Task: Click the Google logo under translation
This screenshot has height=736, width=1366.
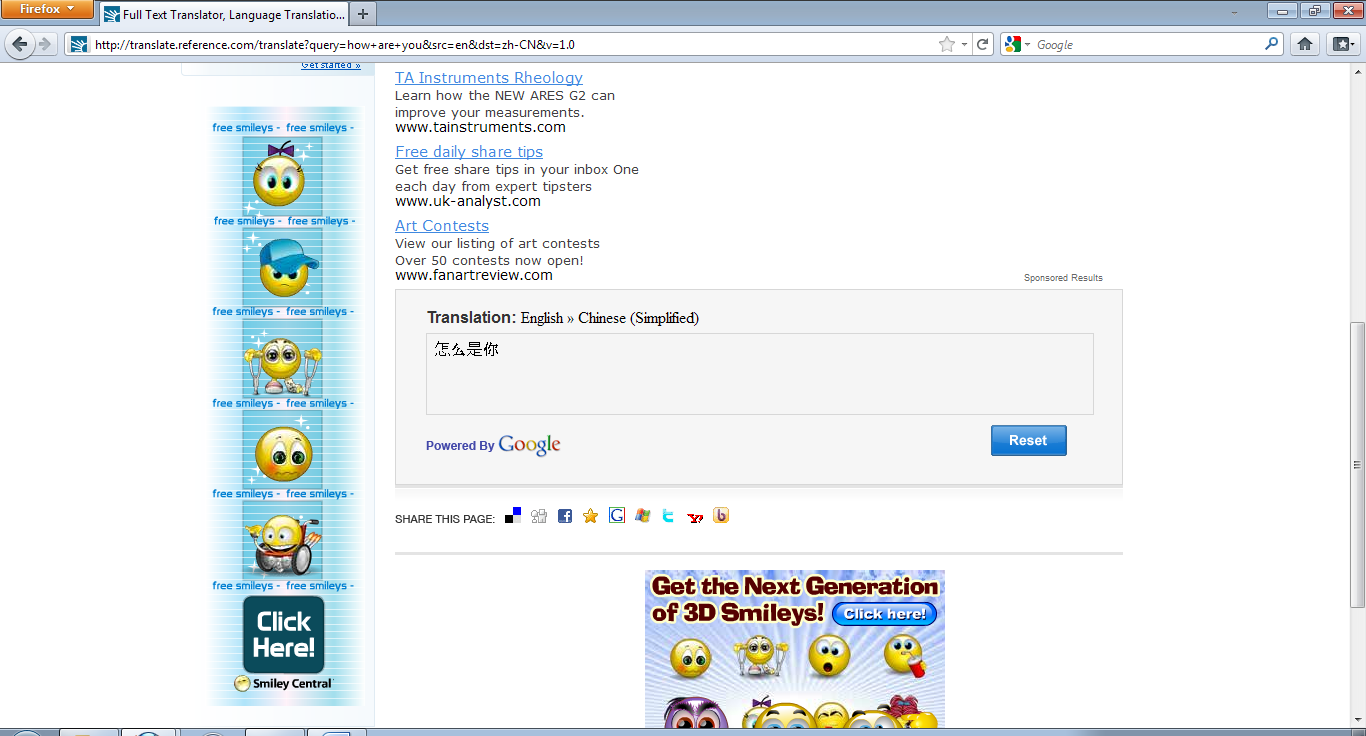Action: click(529, 445)
